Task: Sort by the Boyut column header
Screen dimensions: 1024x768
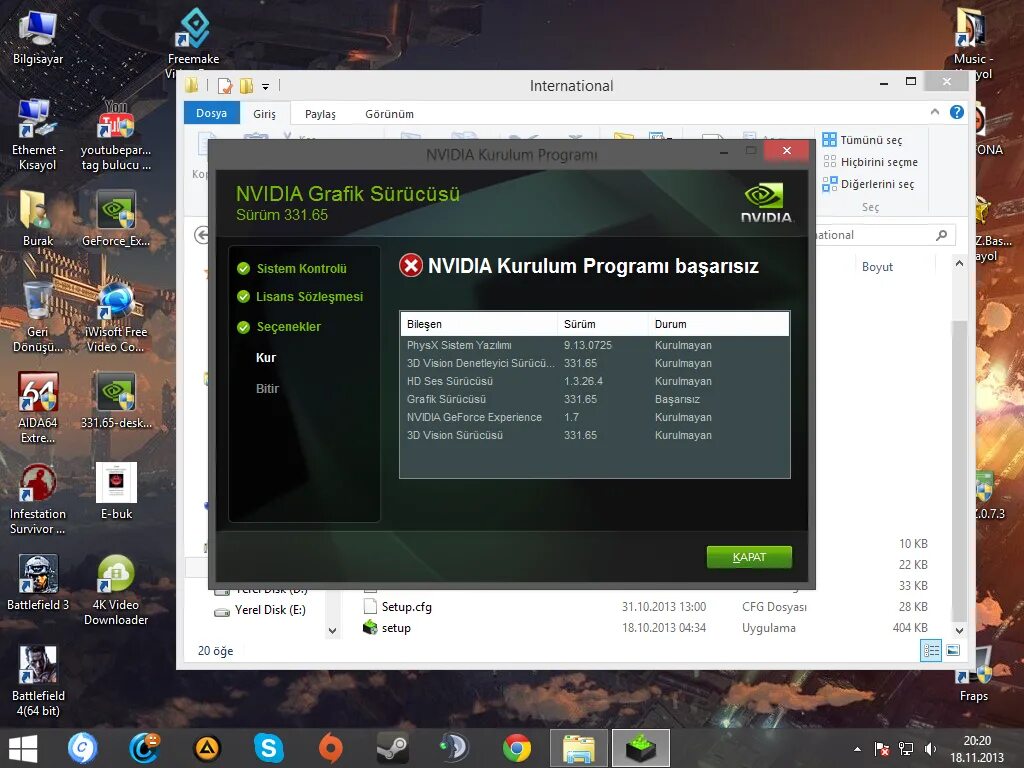Action: pos(877,266)
